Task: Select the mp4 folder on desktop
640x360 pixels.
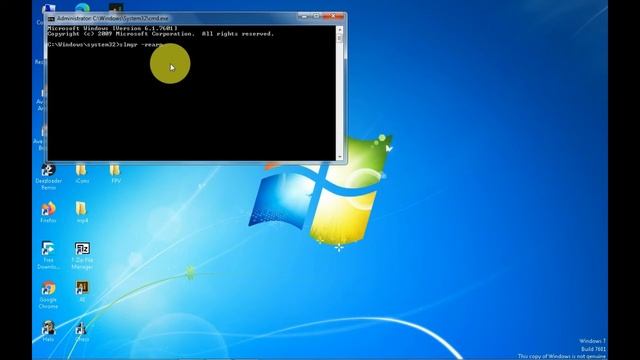Action: [82, 212]
